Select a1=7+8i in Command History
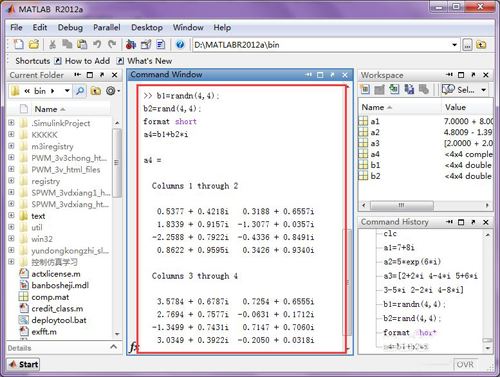Image resolution: width=500 pixels, height=377 pixels. [399, 248]
